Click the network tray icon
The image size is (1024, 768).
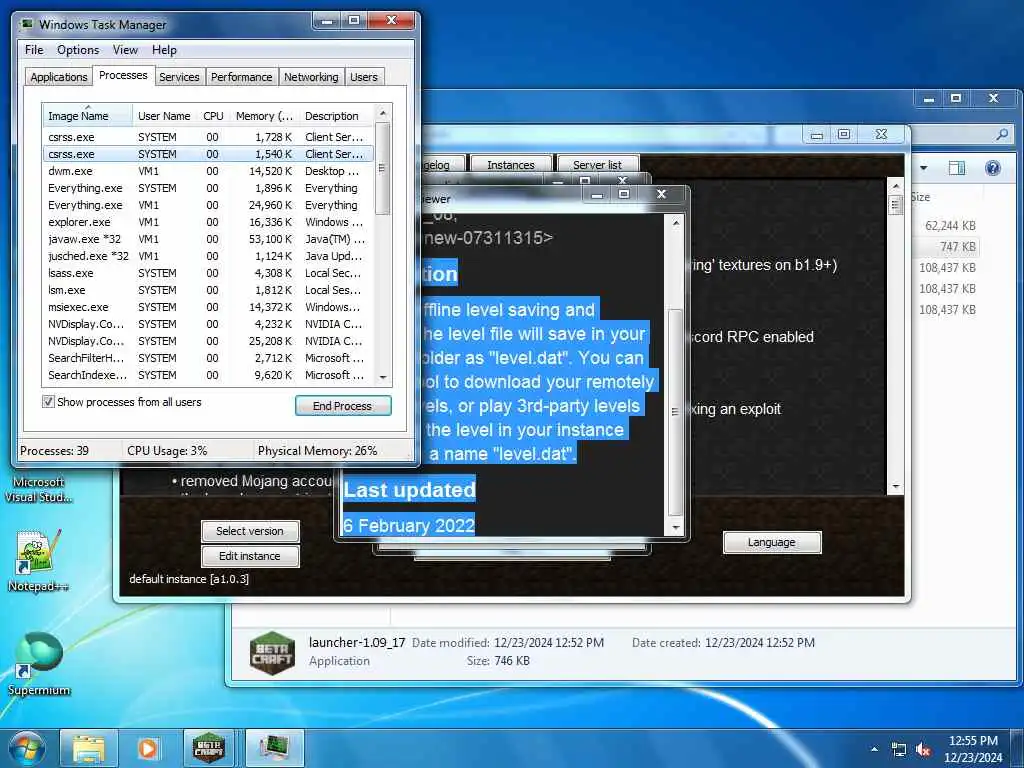coord(899,750)
